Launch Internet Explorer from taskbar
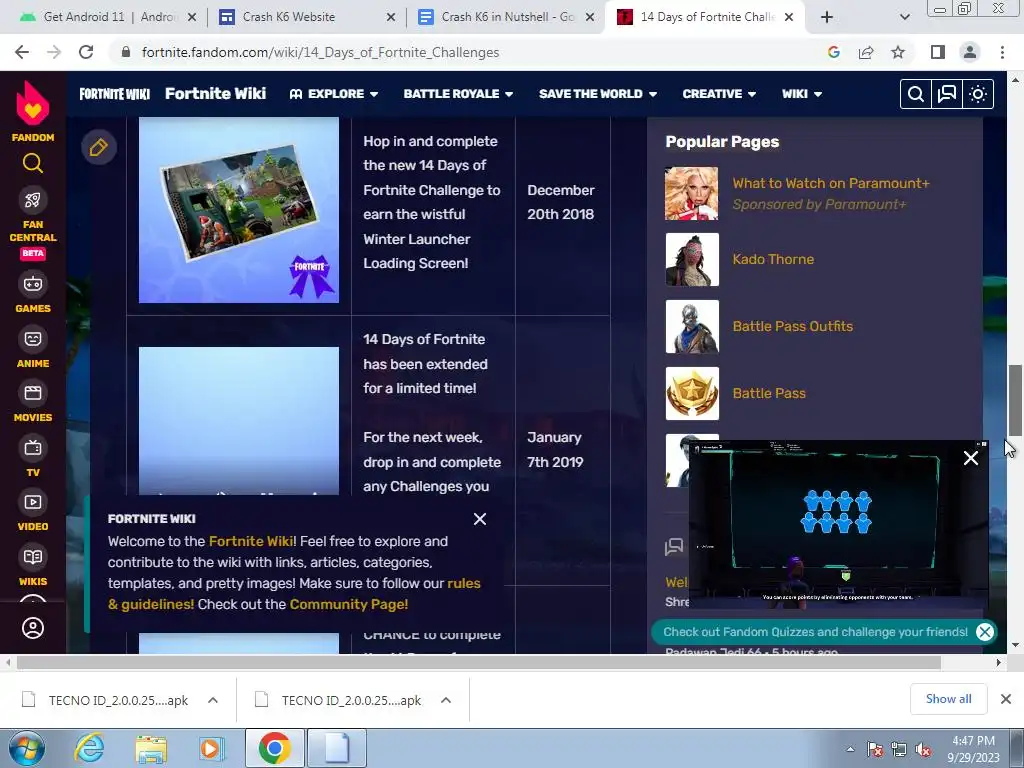The image size is (1024, 768). [x=89, y=748]
